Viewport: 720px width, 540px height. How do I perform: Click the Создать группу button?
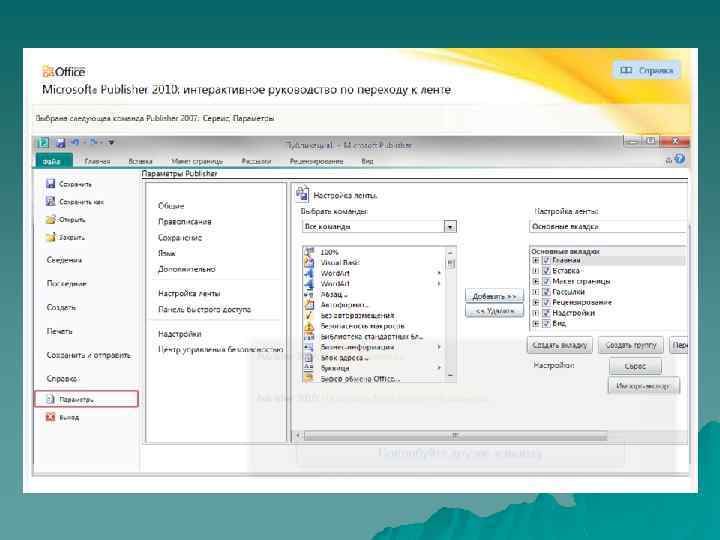click(630, 345)
